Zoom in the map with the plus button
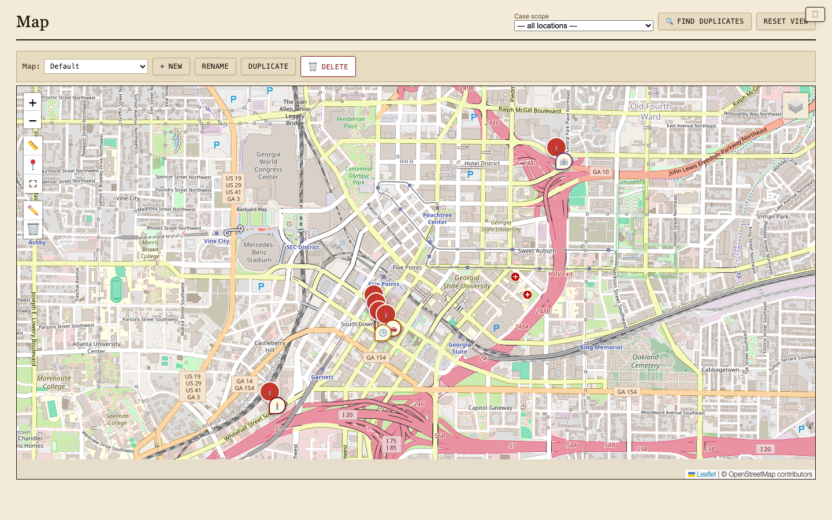Viewport: 832px width, 520px height. click(x=32, y=102)
